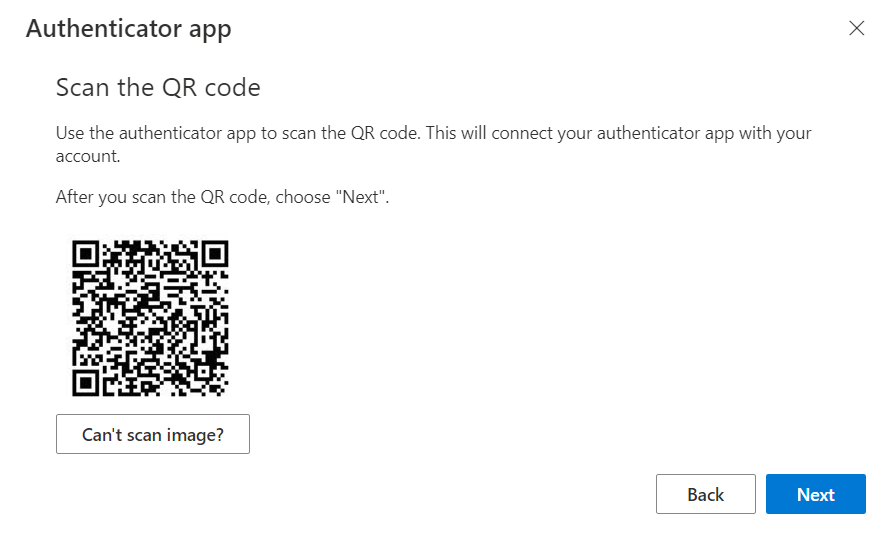Click the blue Next button label
The image size is (883, 540).
815,494
